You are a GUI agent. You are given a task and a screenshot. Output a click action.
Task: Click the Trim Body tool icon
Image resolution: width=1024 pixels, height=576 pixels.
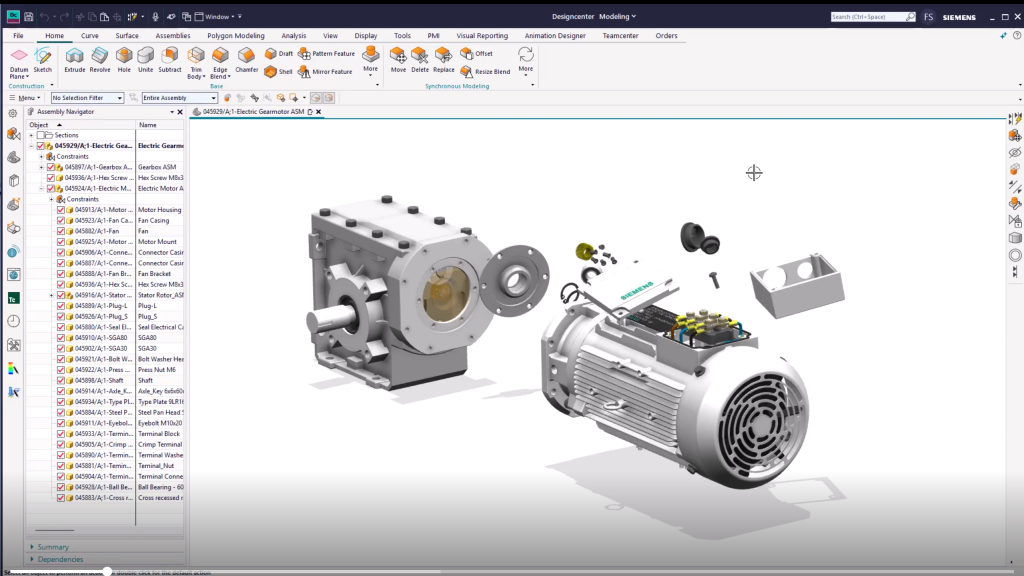click(x=196, y=56)
